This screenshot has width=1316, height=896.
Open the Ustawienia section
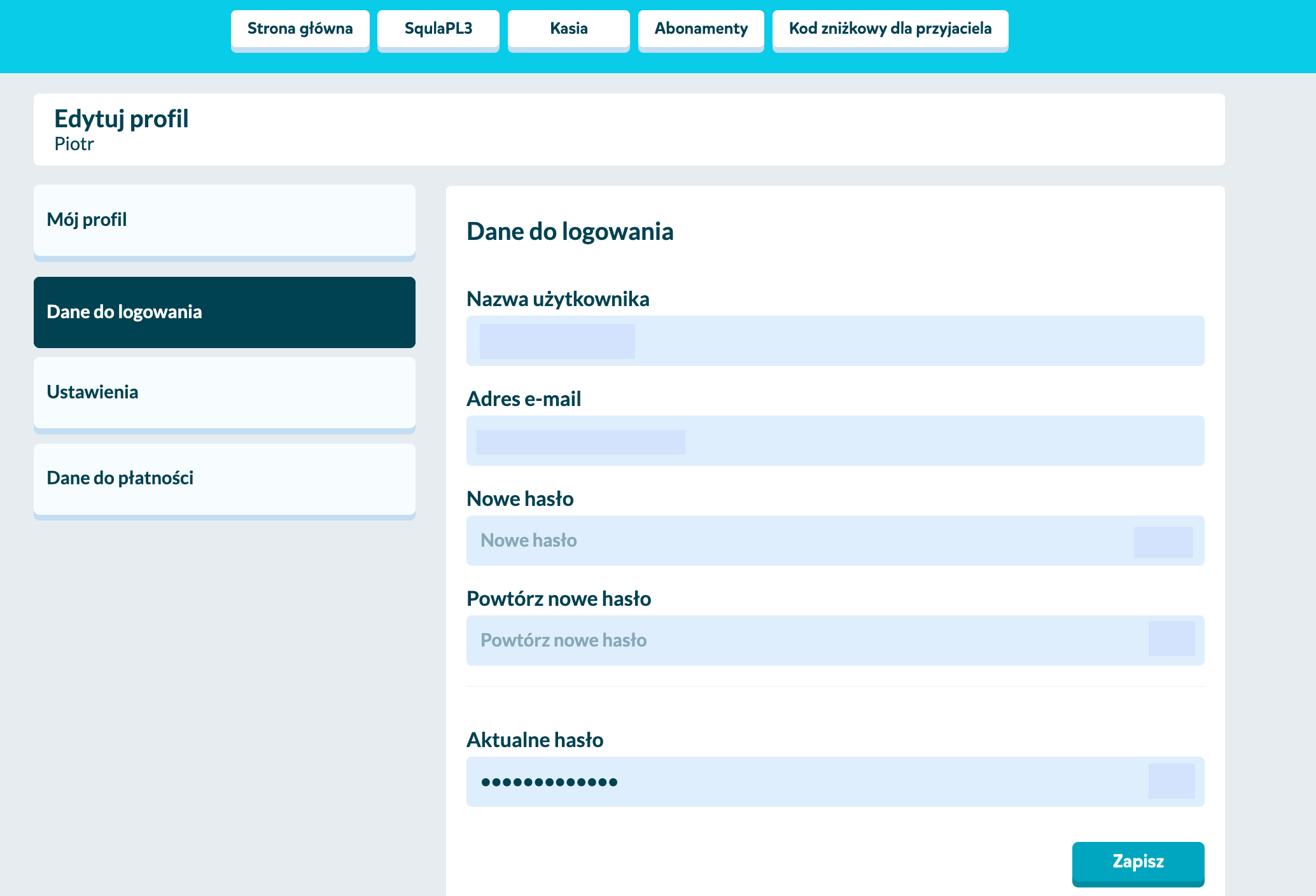point(225,395)
